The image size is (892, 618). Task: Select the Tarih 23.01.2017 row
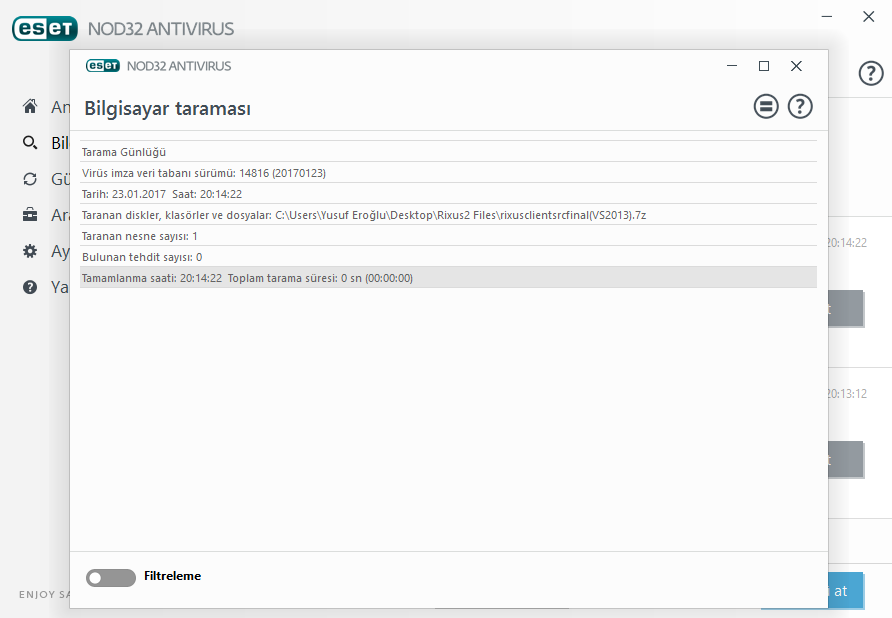coord(448,194)
